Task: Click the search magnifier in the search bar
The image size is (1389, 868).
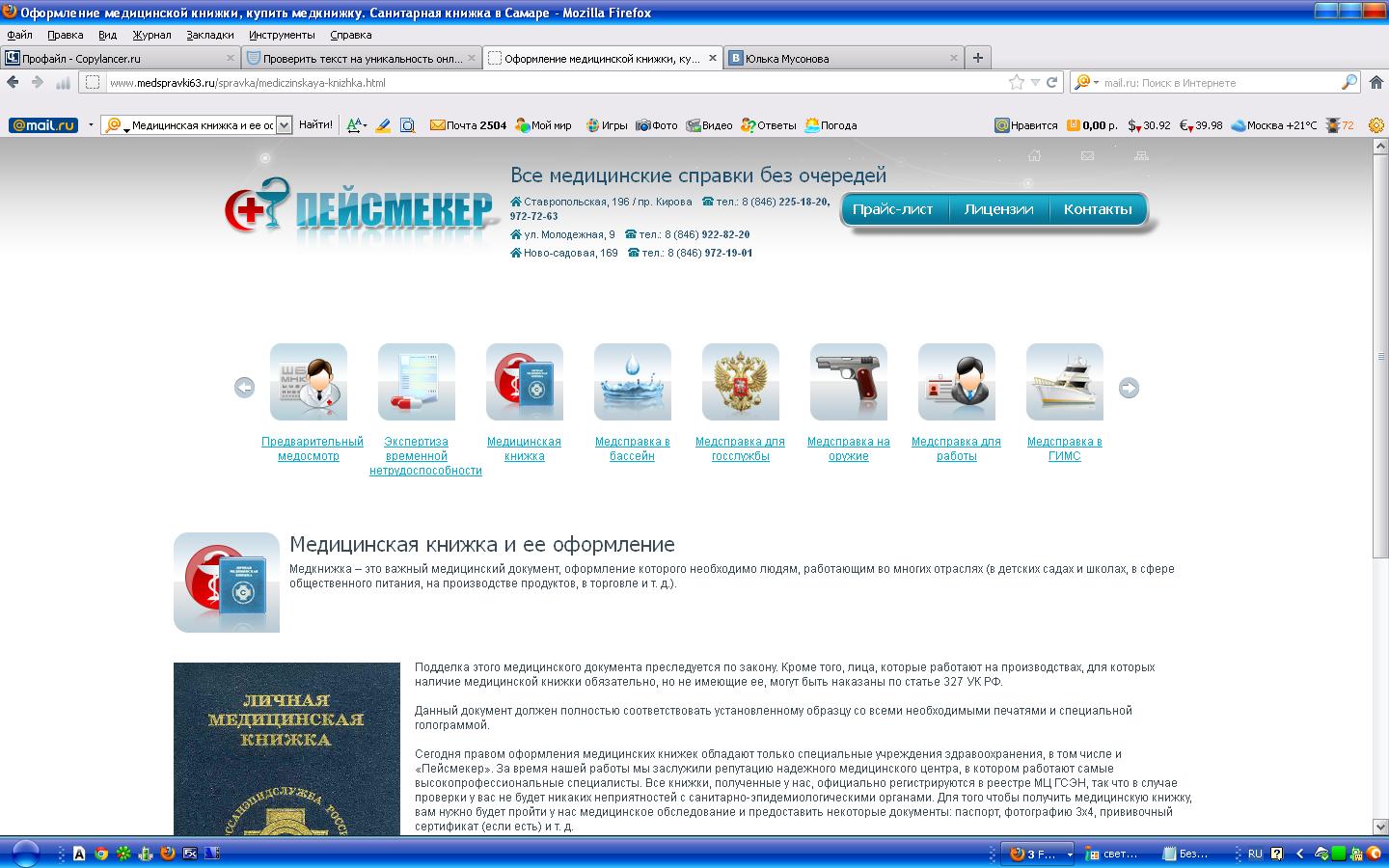Action: pos(1349,83)
